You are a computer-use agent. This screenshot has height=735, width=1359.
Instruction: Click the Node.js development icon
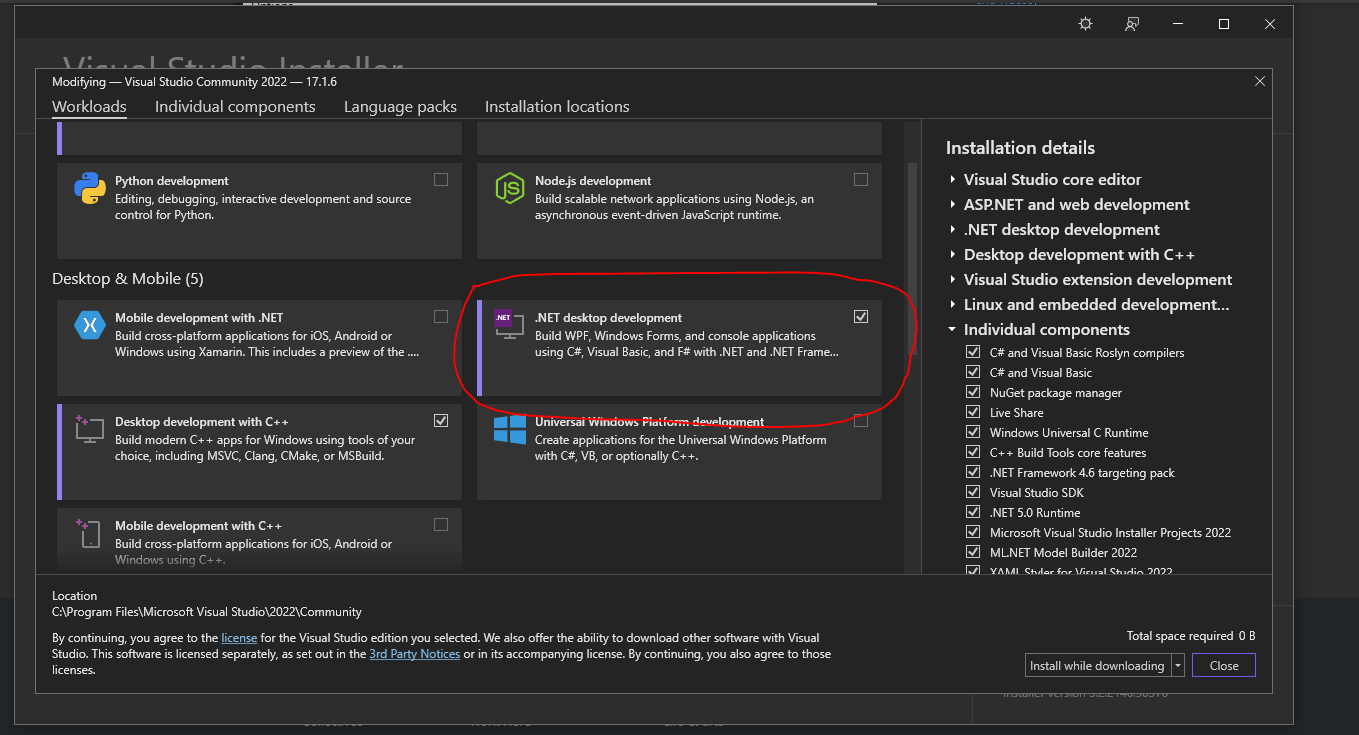pyautogui.click(x=510, y=188)
